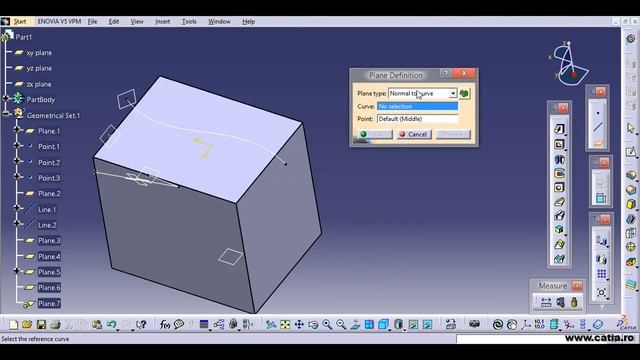This screenshot has height=360, width=640.
Task: Click the Print icon in bottom toolbar
Action: tap(55, 324)
